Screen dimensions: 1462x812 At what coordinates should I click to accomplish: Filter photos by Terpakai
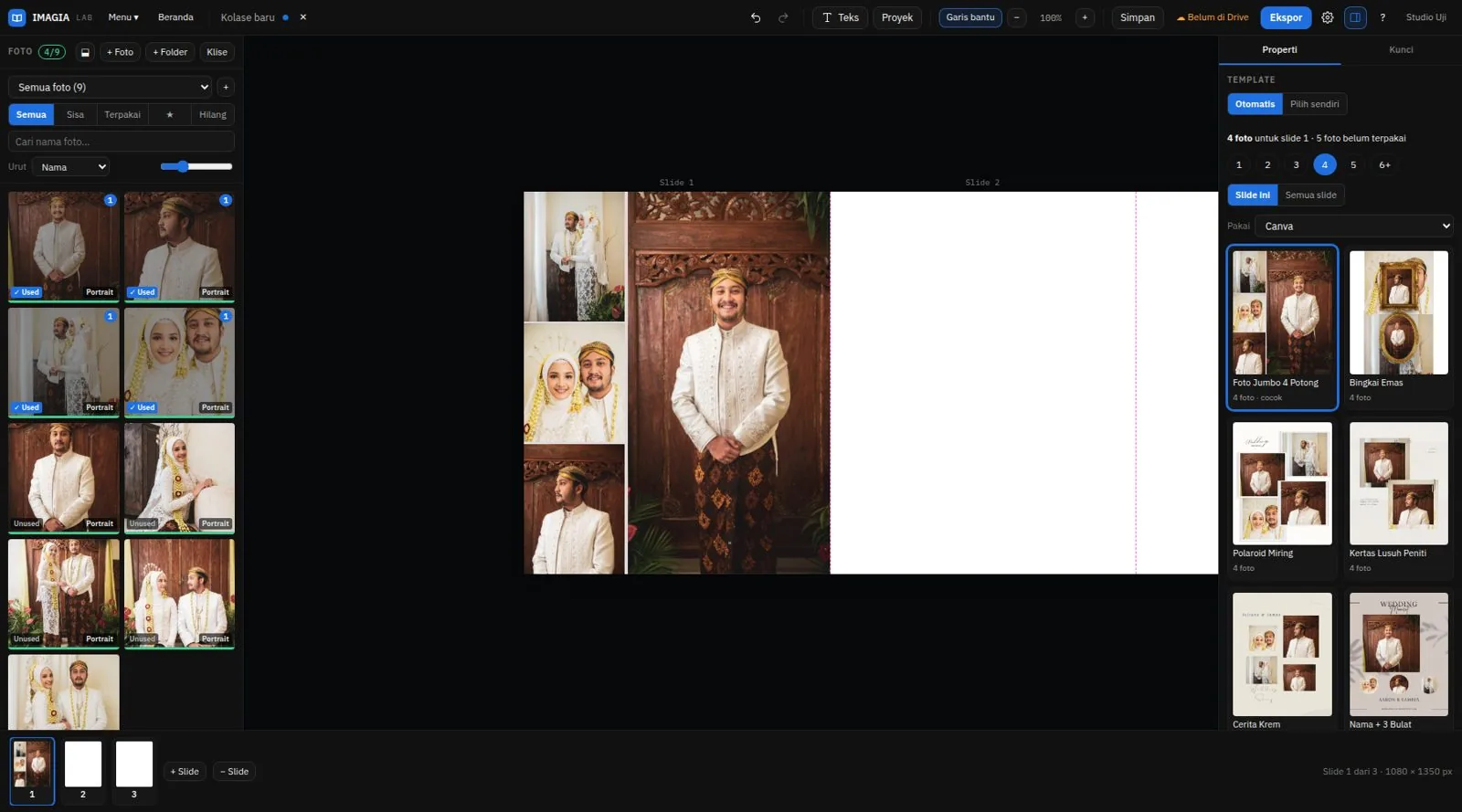point(122,115)
